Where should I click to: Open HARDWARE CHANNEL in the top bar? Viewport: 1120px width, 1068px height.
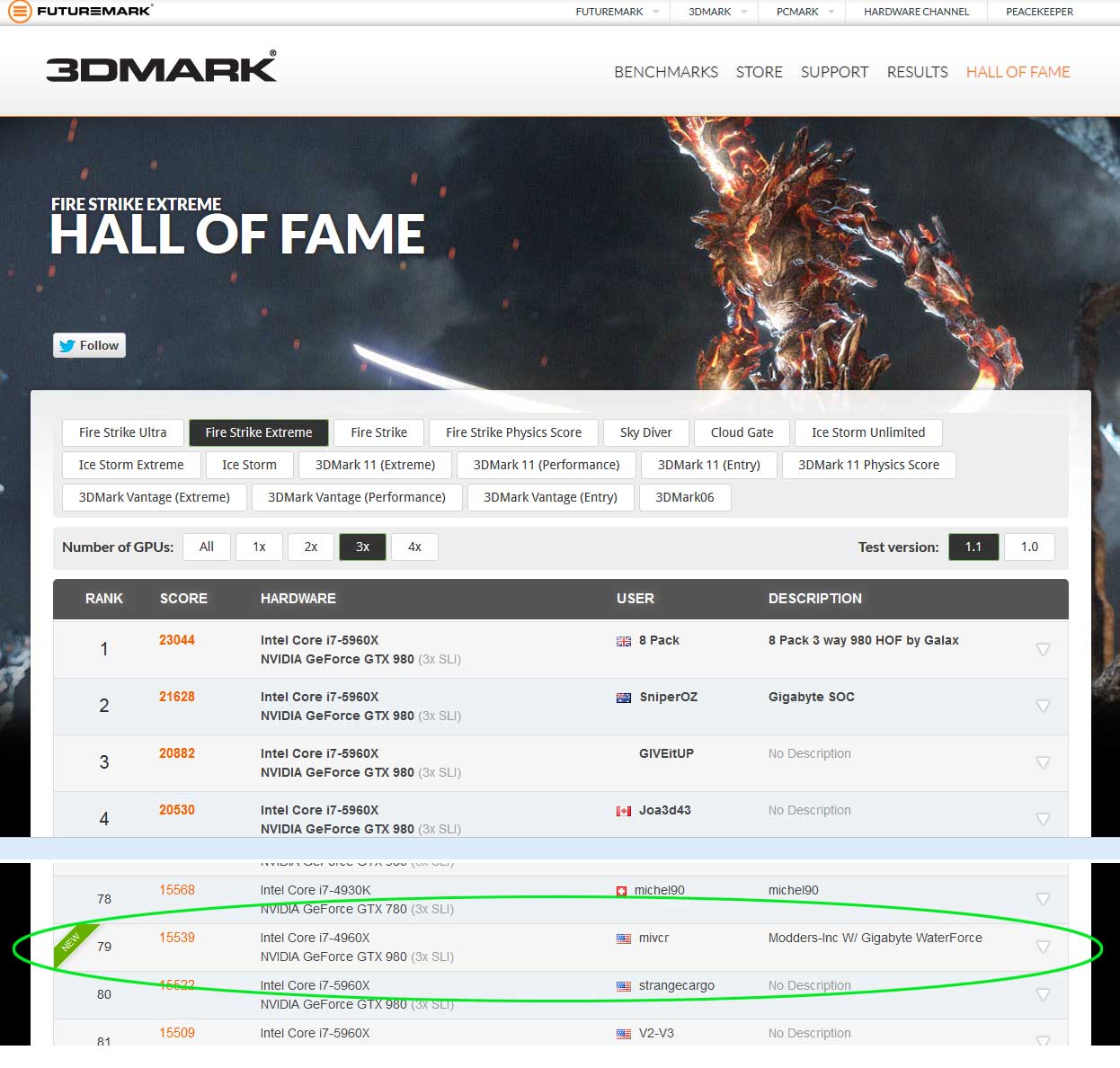point(916,12)
